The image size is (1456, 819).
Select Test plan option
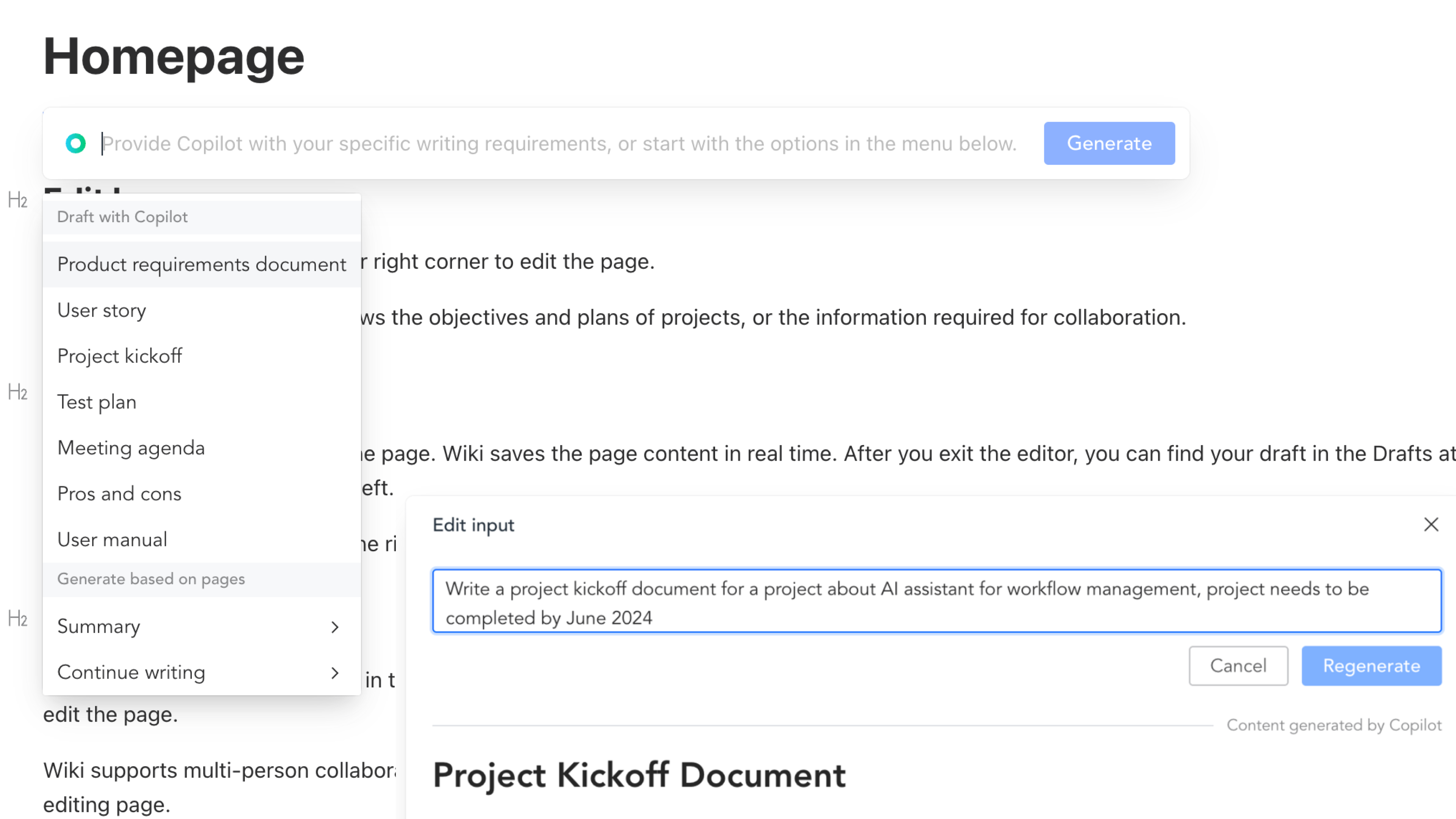(x=97, y=402)
